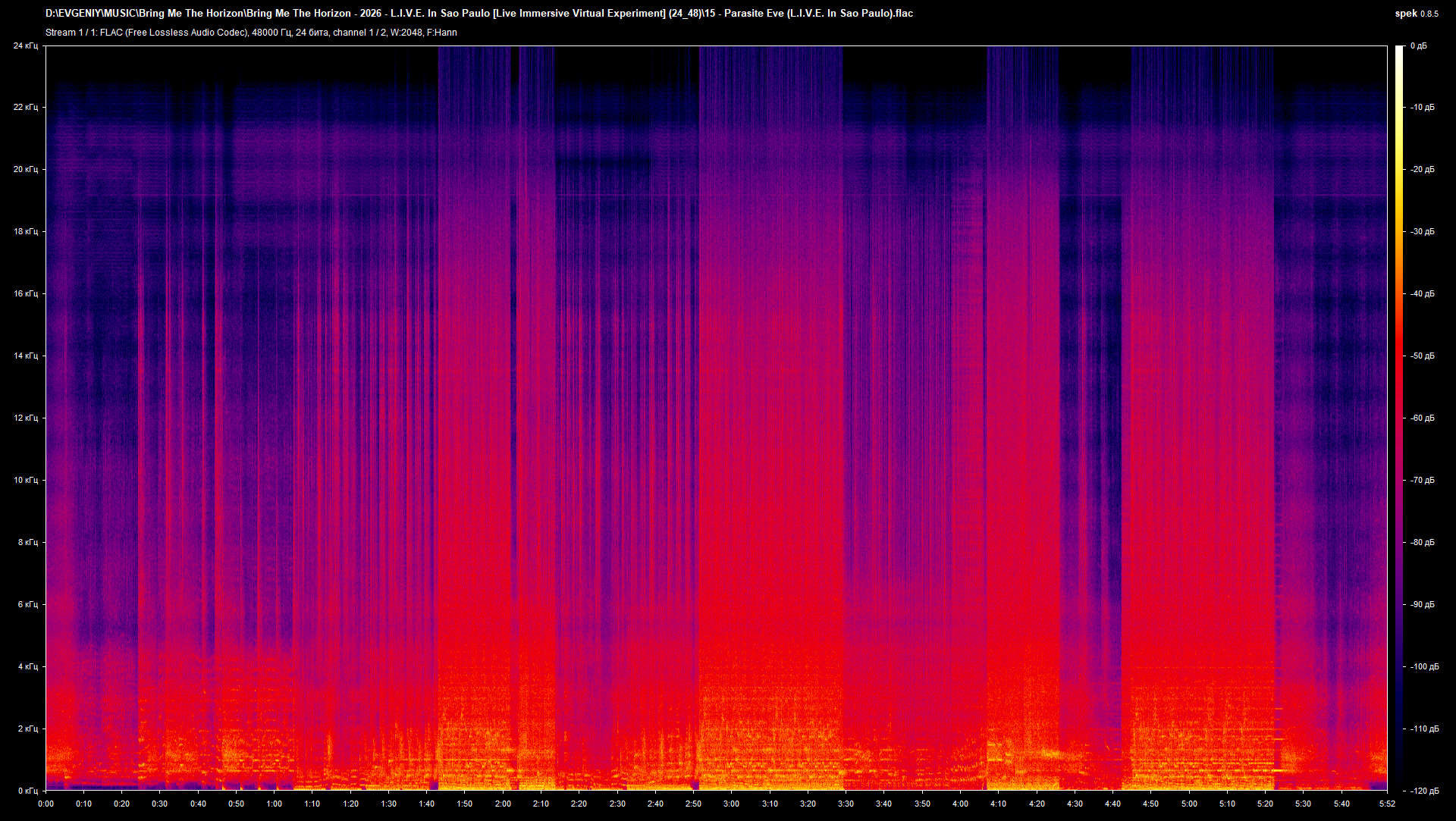Click the 5:52 end time label
Image resolution: width=1456 pixels, height=821 pixels.
(x=1387, y=804)
